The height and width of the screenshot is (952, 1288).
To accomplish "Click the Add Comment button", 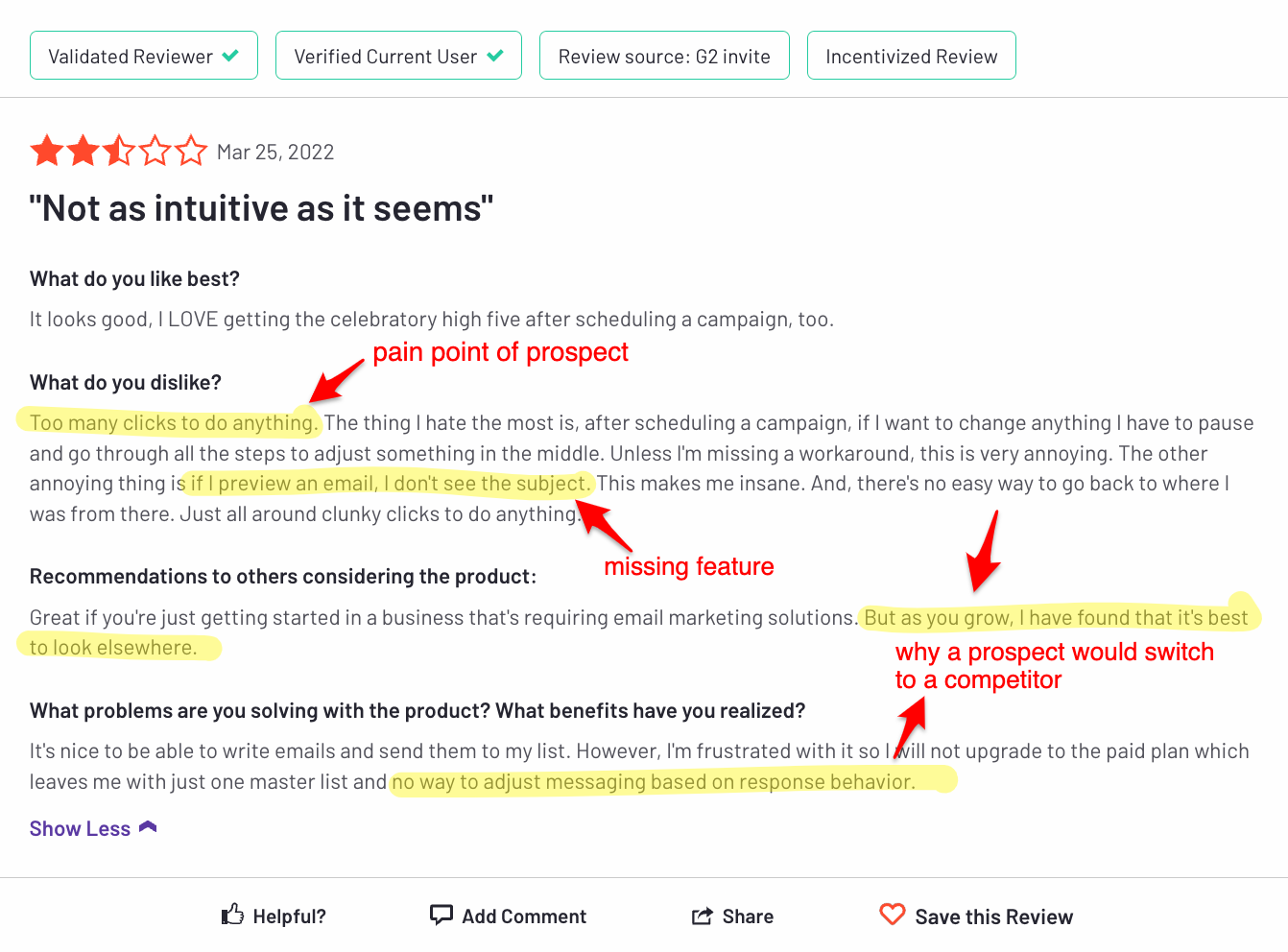I will (x=508, y=916).
